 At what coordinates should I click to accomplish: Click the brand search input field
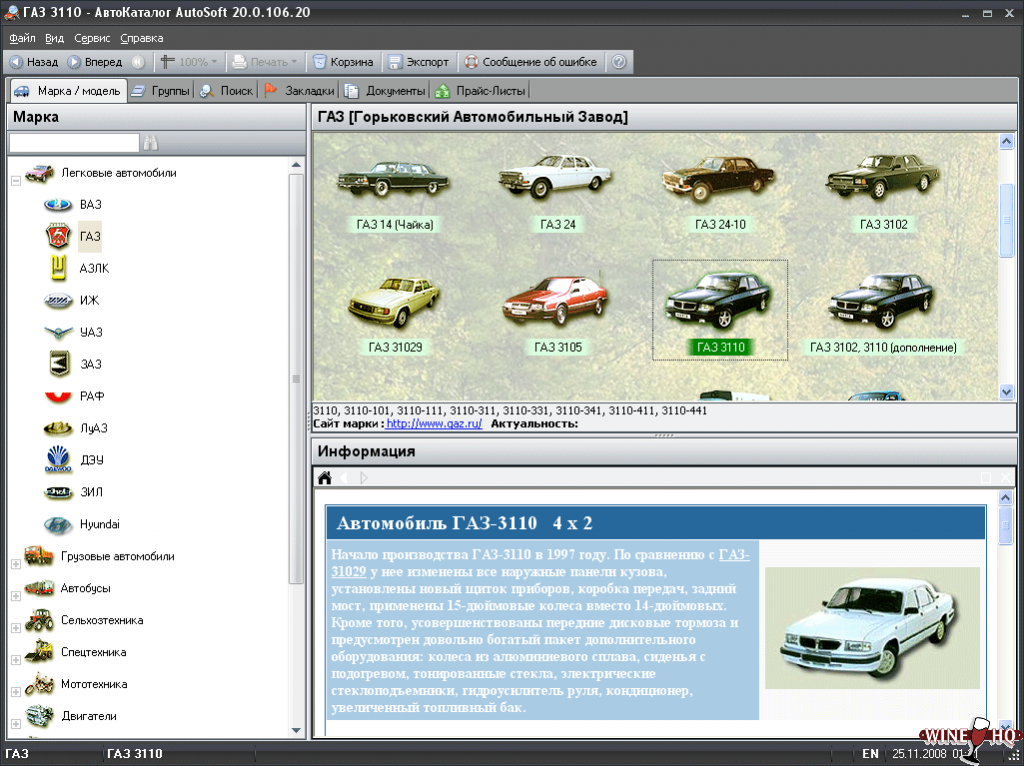(74, 143)
